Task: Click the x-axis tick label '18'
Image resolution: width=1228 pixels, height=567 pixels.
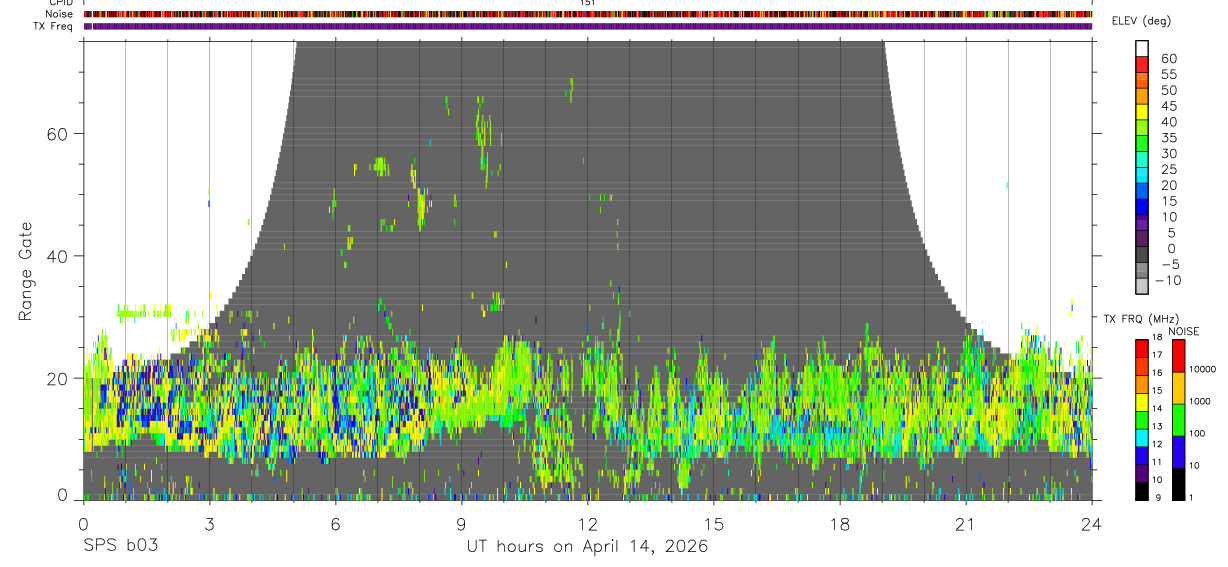Action: point(840,524)
